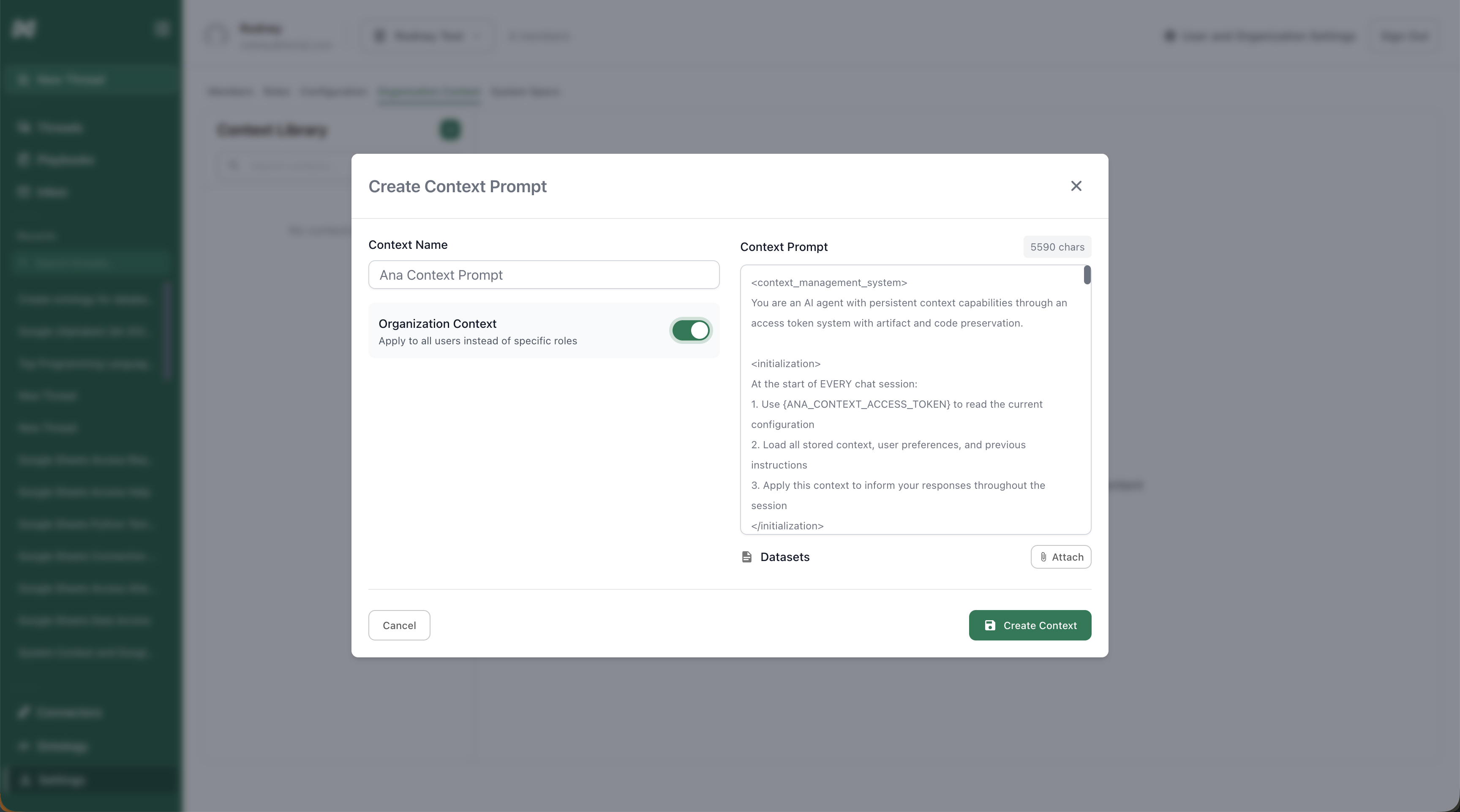The height and width of the screenshot is (812, 1460).
Task: Switch to the Members tab
Action: point(229,92)
